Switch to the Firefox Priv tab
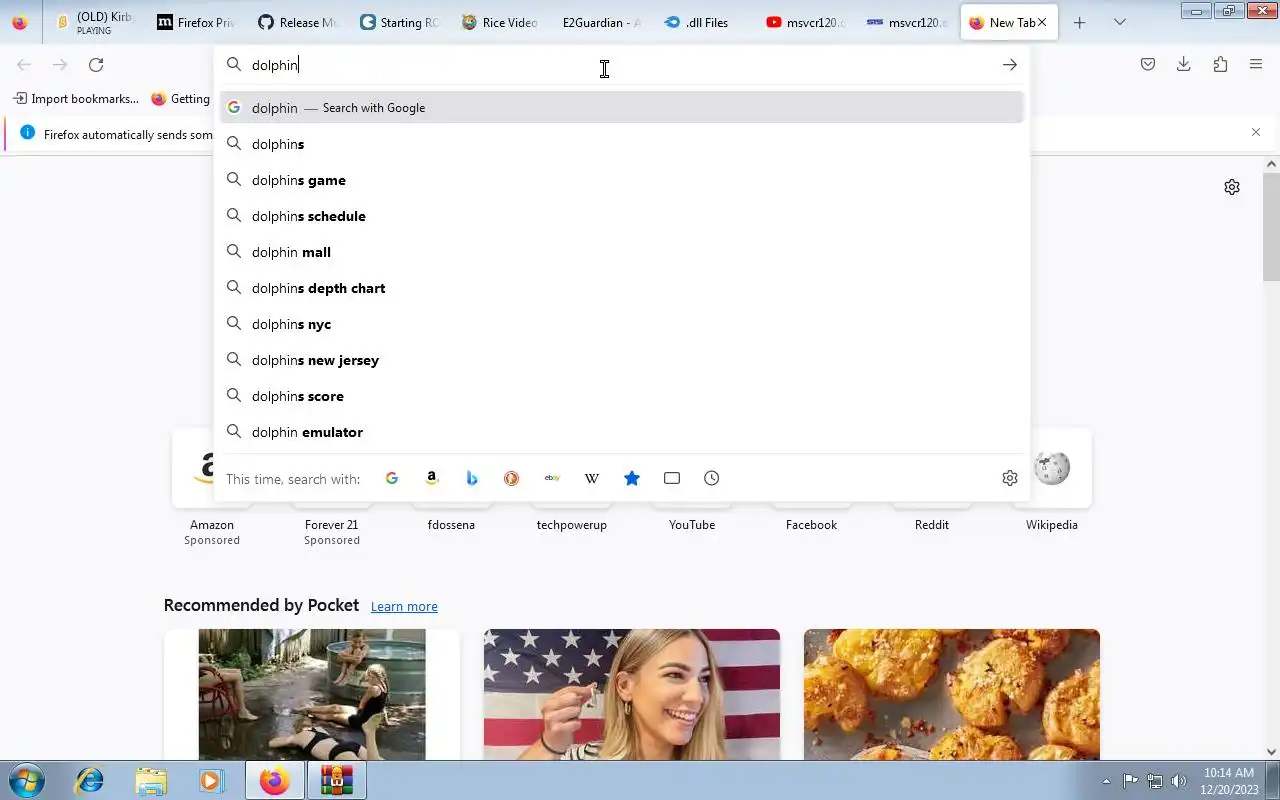Viewport: 1280px width, 800px height. (196, 22)
